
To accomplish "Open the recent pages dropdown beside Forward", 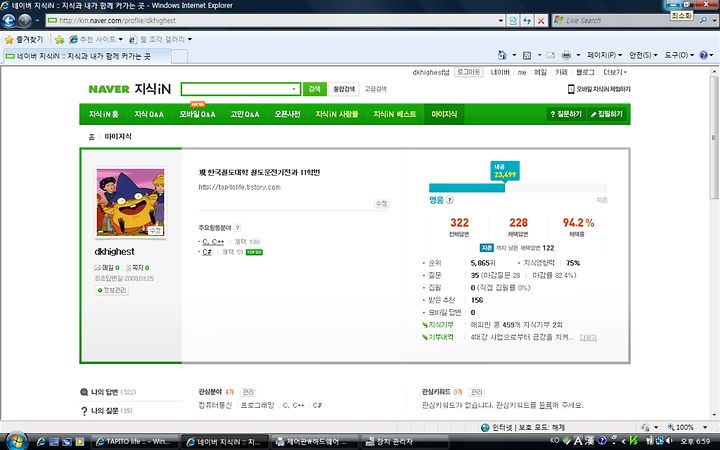I will point(38,21).
